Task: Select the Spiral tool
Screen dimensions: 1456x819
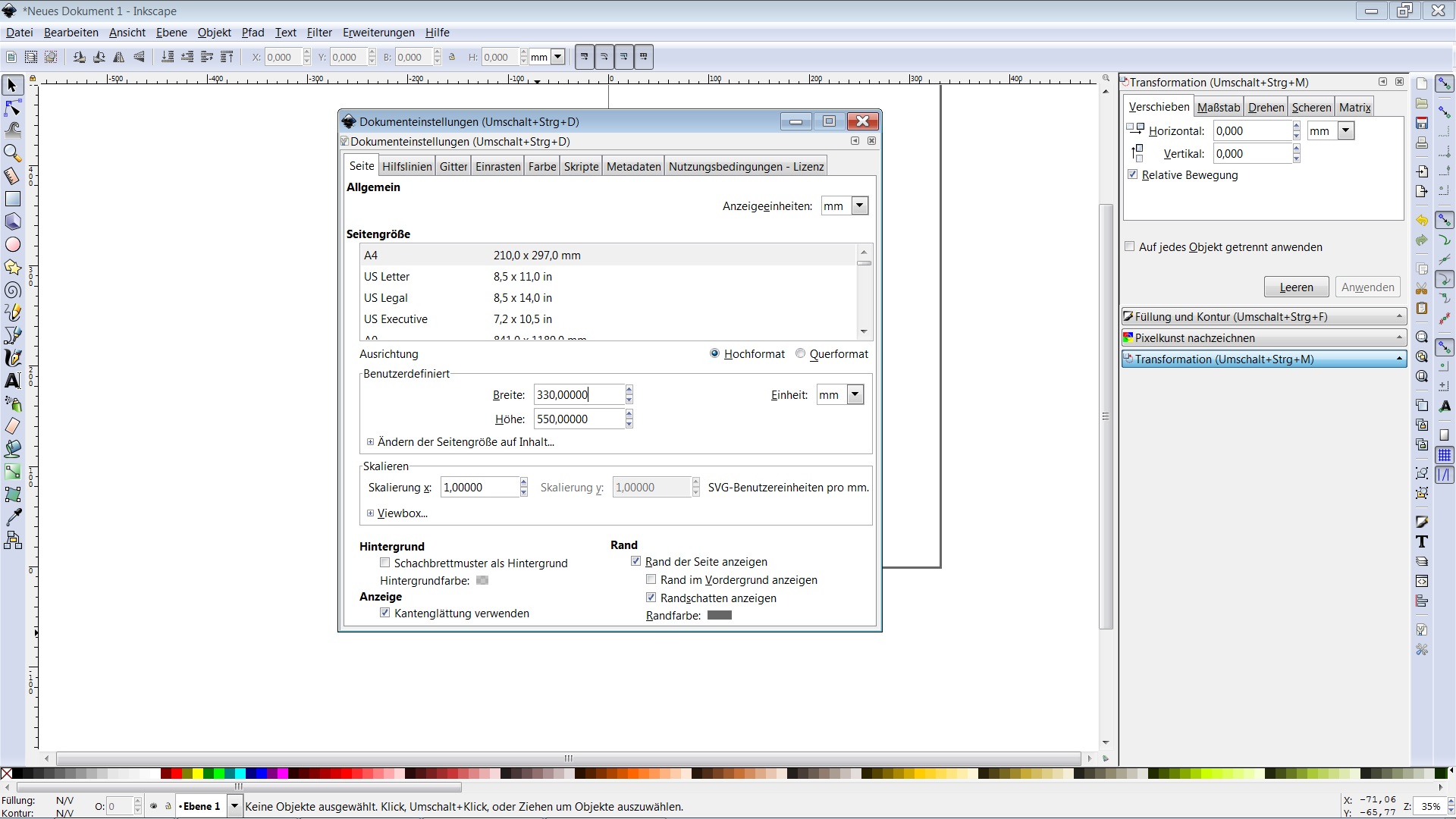Action: coord(12,290)
